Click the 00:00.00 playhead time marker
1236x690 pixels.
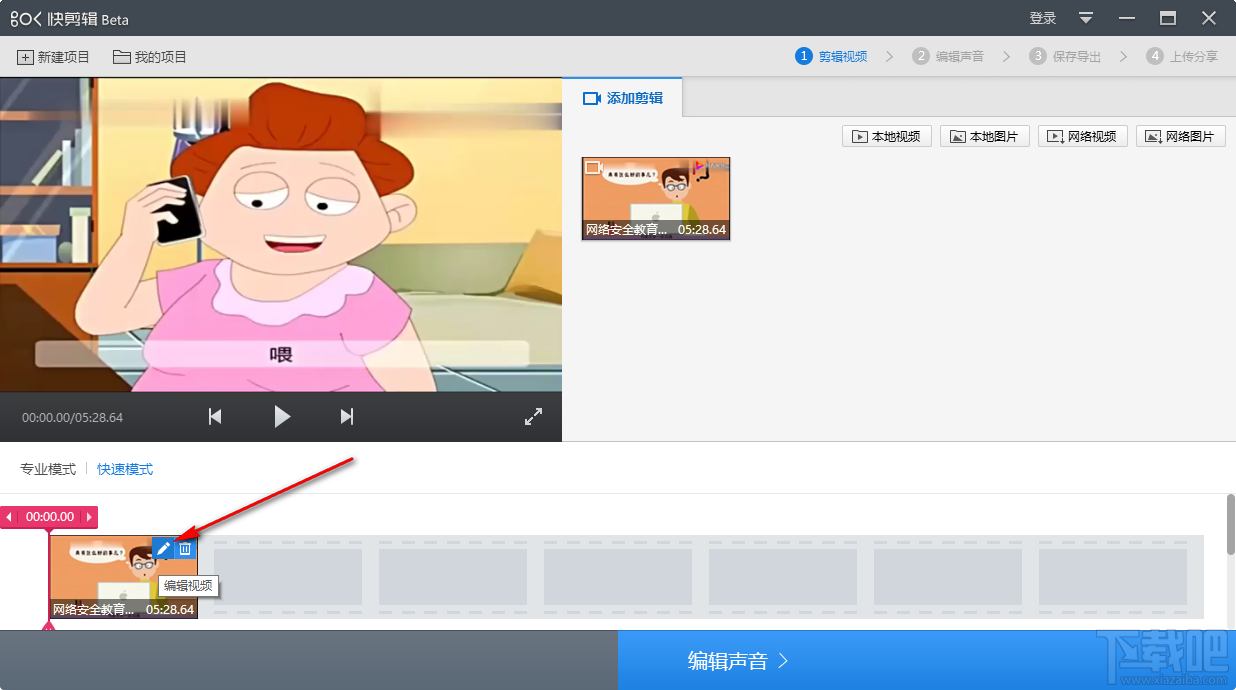50,517
